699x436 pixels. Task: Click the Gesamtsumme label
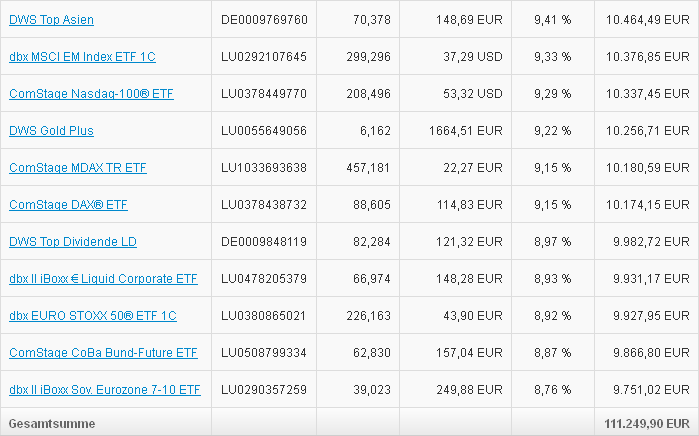[52, 424]
